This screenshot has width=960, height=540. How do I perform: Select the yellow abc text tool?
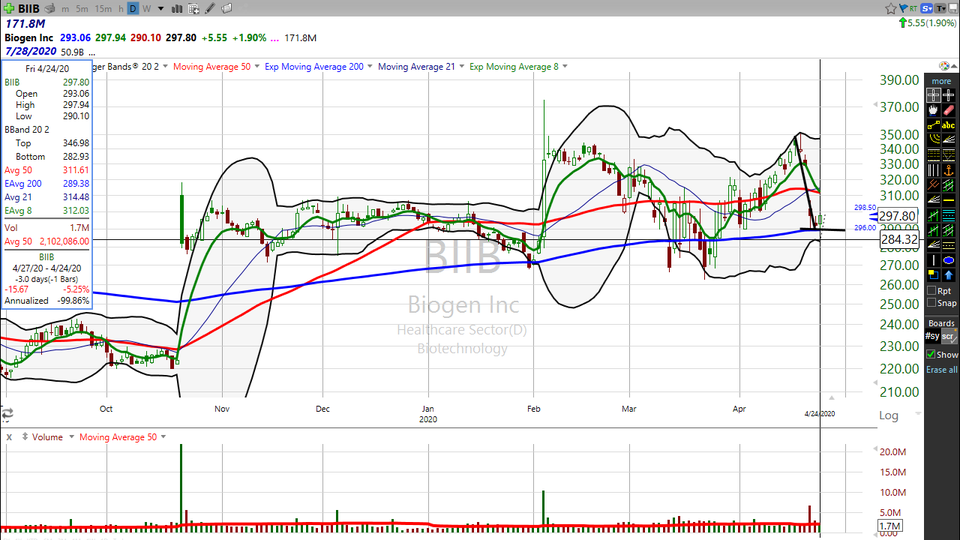(x=949, y=126)
